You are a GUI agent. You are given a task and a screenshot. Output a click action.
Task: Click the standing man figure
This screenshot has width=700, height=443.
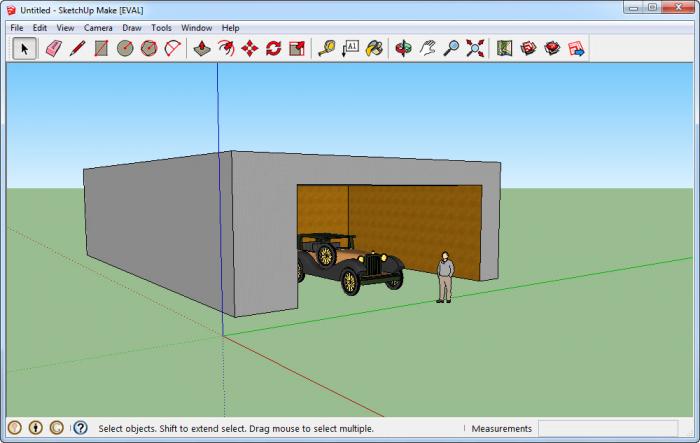445,277
